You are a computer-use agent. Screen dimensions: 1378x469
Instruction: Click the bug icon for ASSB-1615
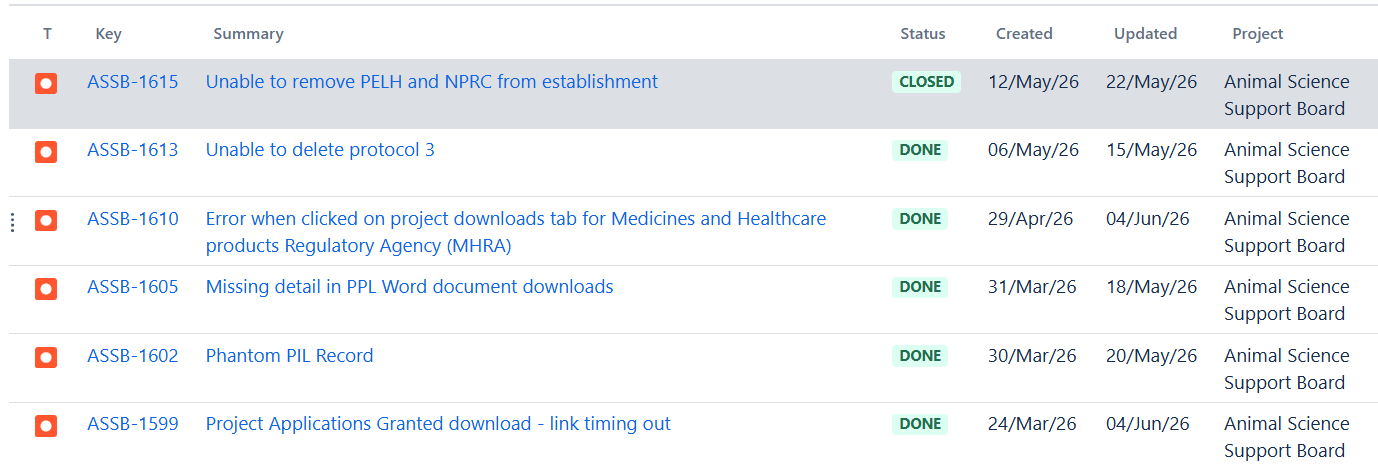click(x=46, y=83)
